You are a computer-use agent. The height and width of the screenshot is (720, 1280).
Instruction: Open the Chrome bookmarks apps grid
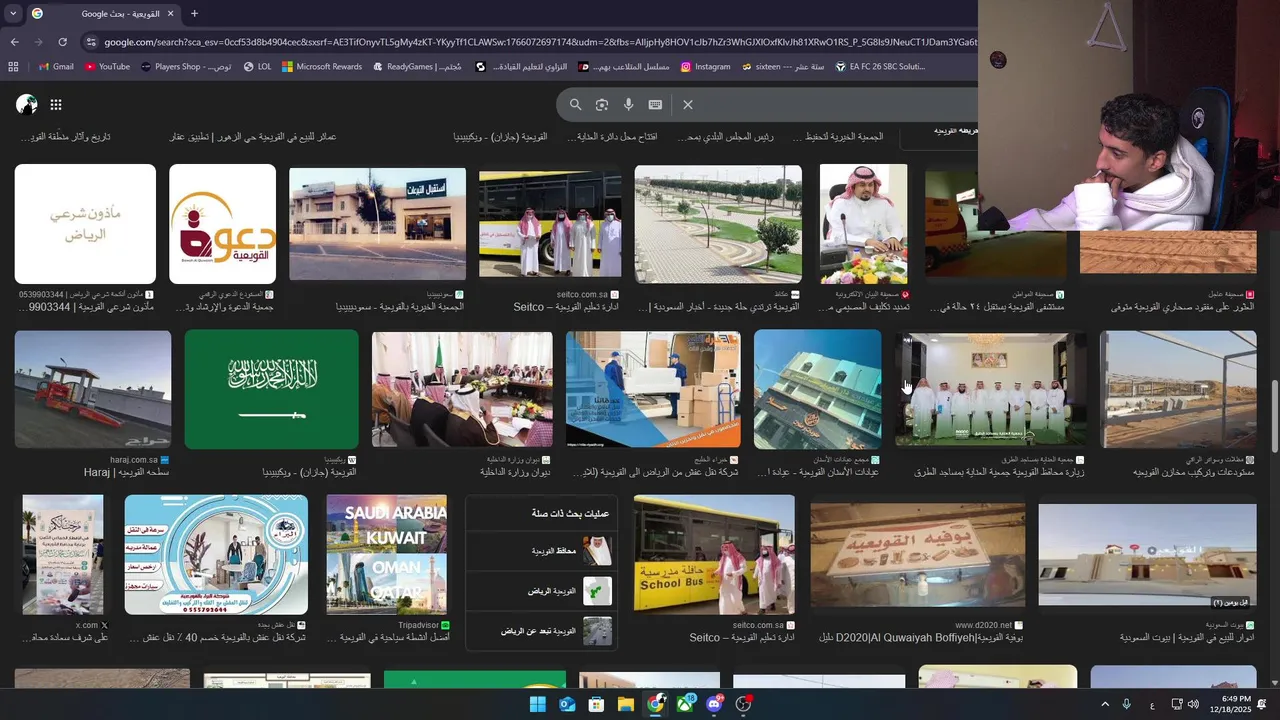[13, 67]
